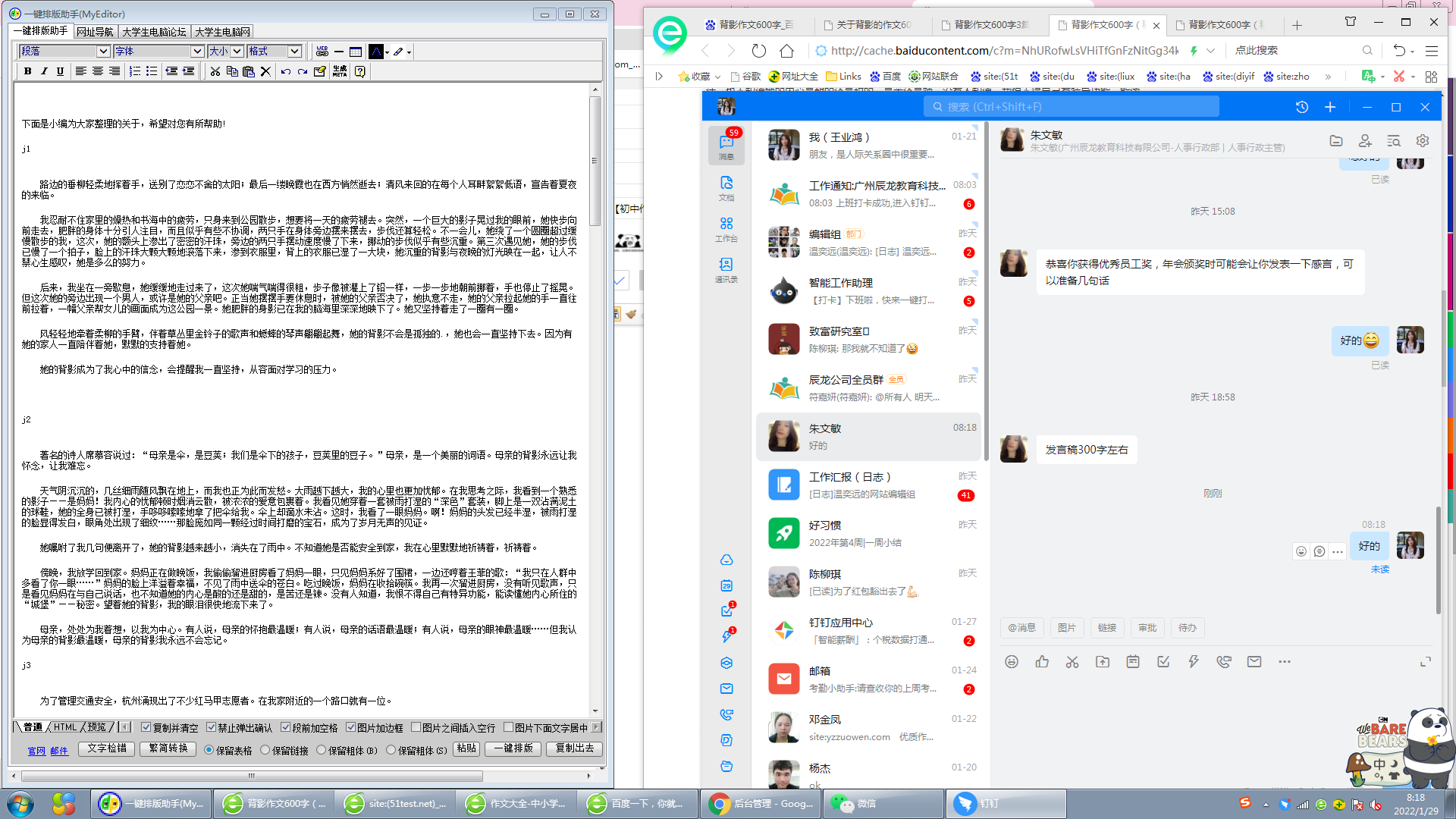Select the 保留链接 radio button
Screen dimensions: 1456x819
pyautogui.click(x=265, y=749)
